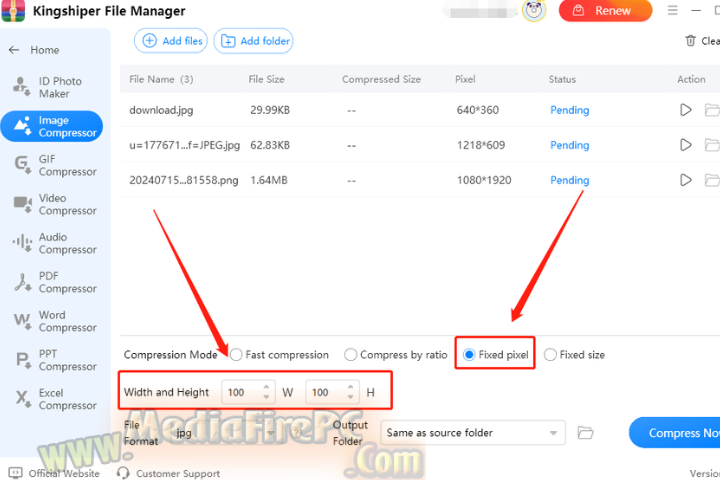Screen dimensions: 720x480
Task: Click the Compressed Size column header
Action: pyautogui.click(x=381, y=79)
